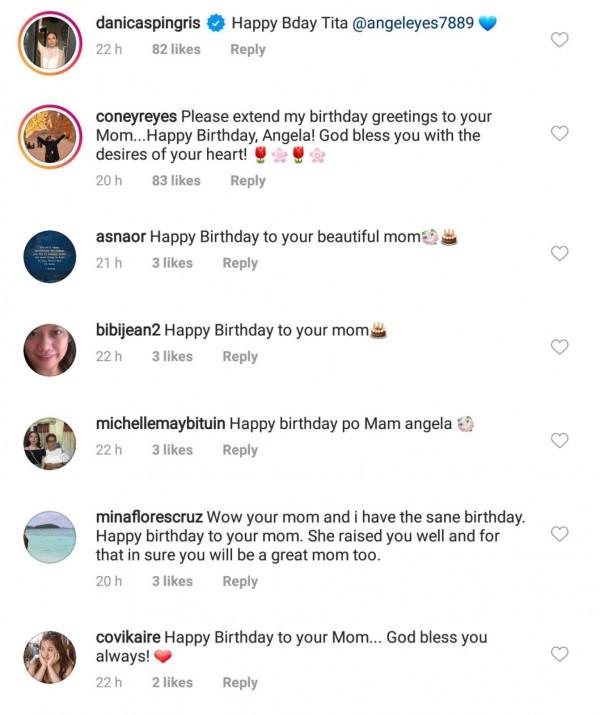Like michellemaybituin's comment

pos(560,440)
